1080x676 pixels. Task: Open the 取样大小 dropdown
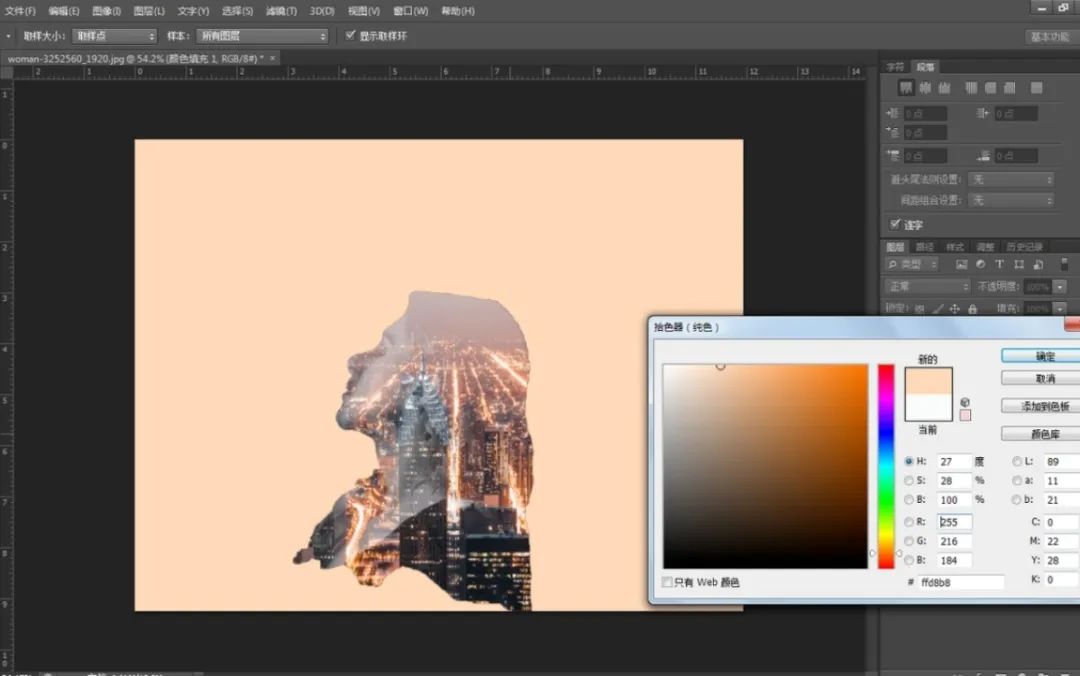(114, 36)
